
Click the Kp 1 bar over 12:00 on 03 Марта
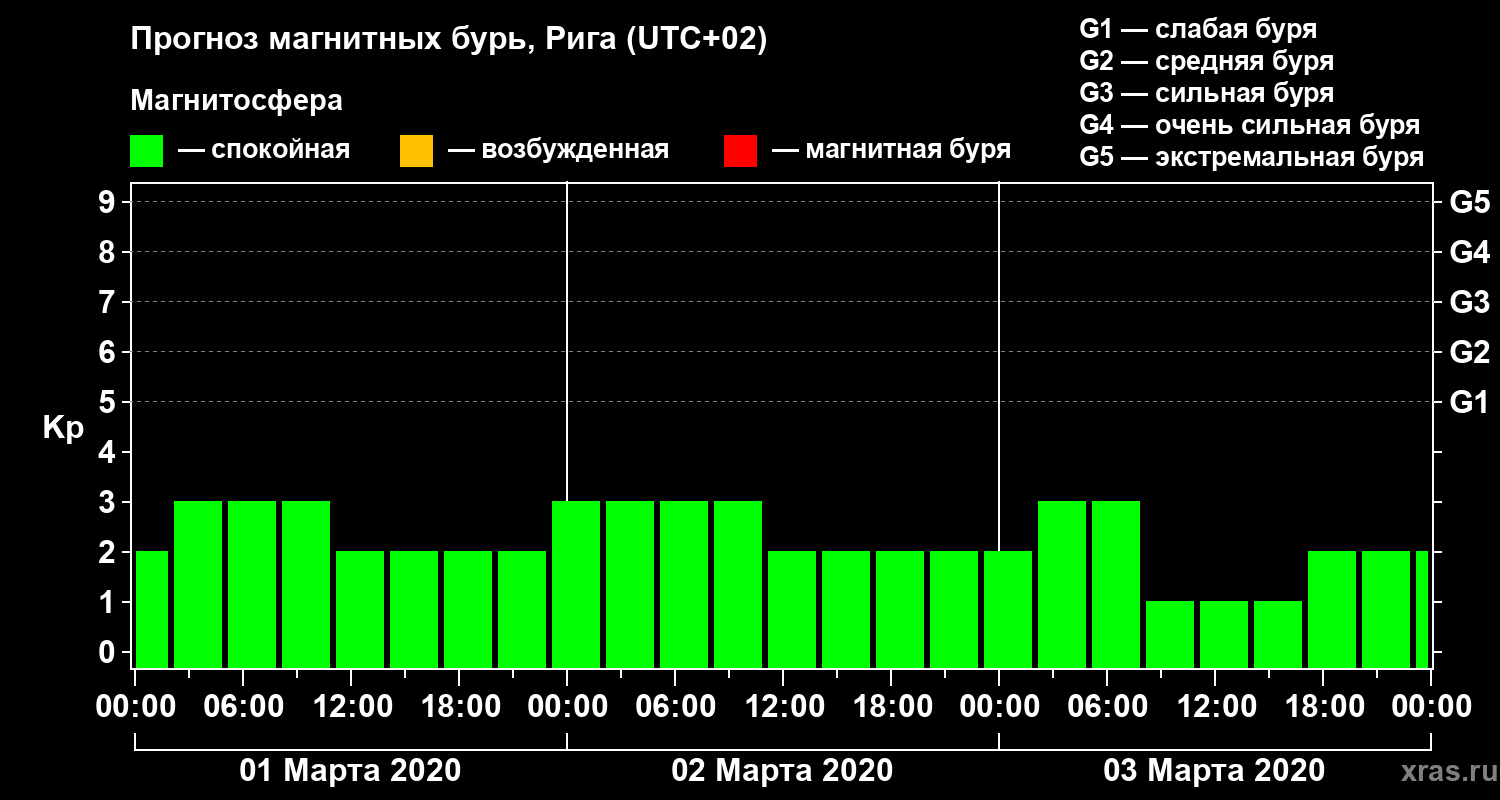pos(1224,635)
